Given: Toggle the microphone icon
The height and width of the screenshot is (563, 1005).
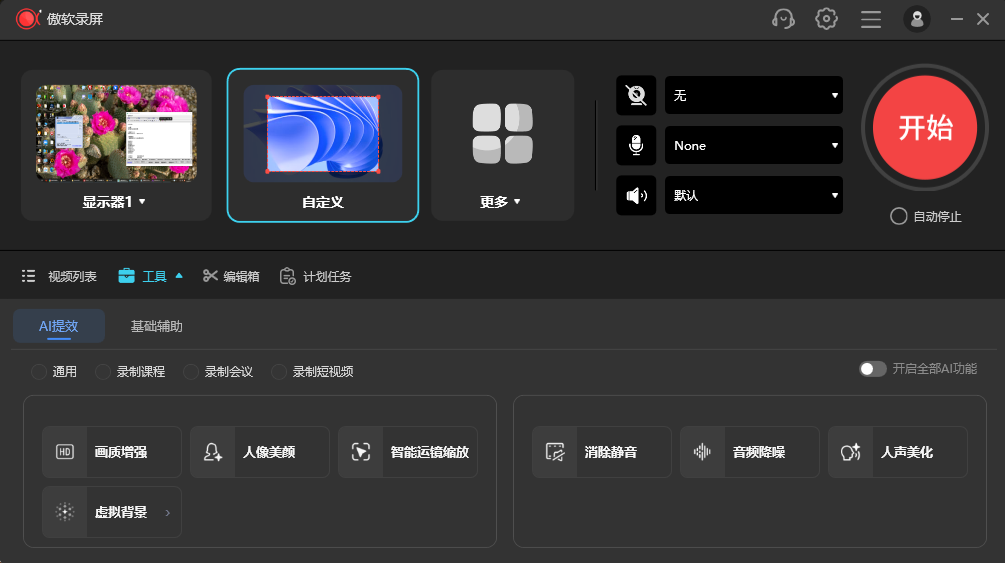Looking at the screenshot, I should point(636,145).
